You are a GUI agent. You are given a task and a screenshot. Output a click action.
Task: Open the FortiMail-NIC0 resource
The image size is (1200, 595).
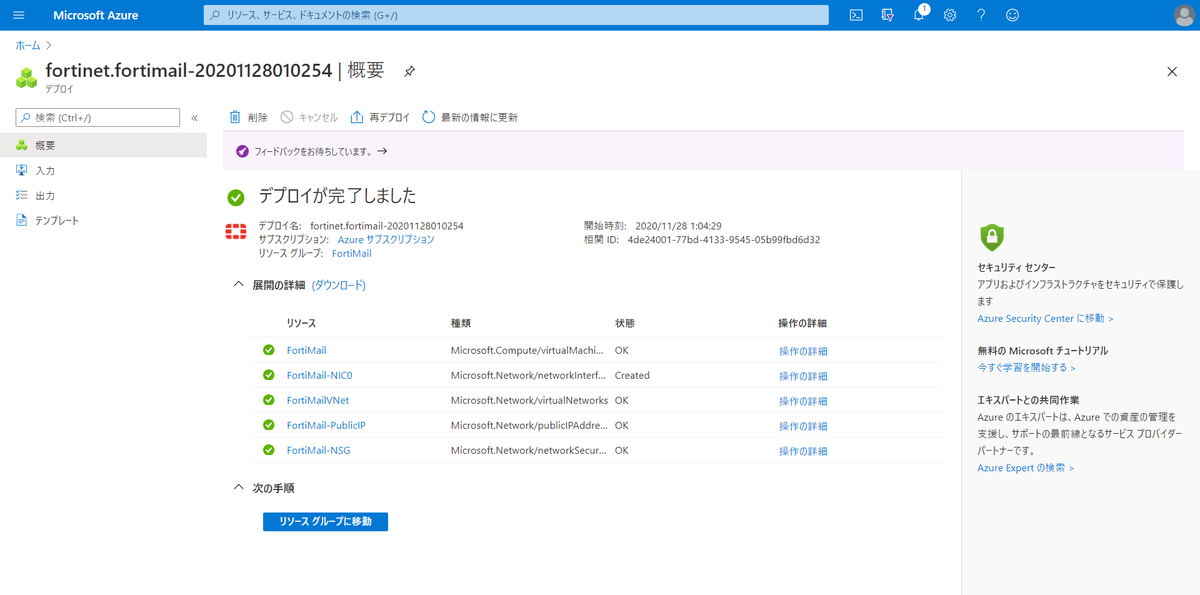[x=320, y=376]
